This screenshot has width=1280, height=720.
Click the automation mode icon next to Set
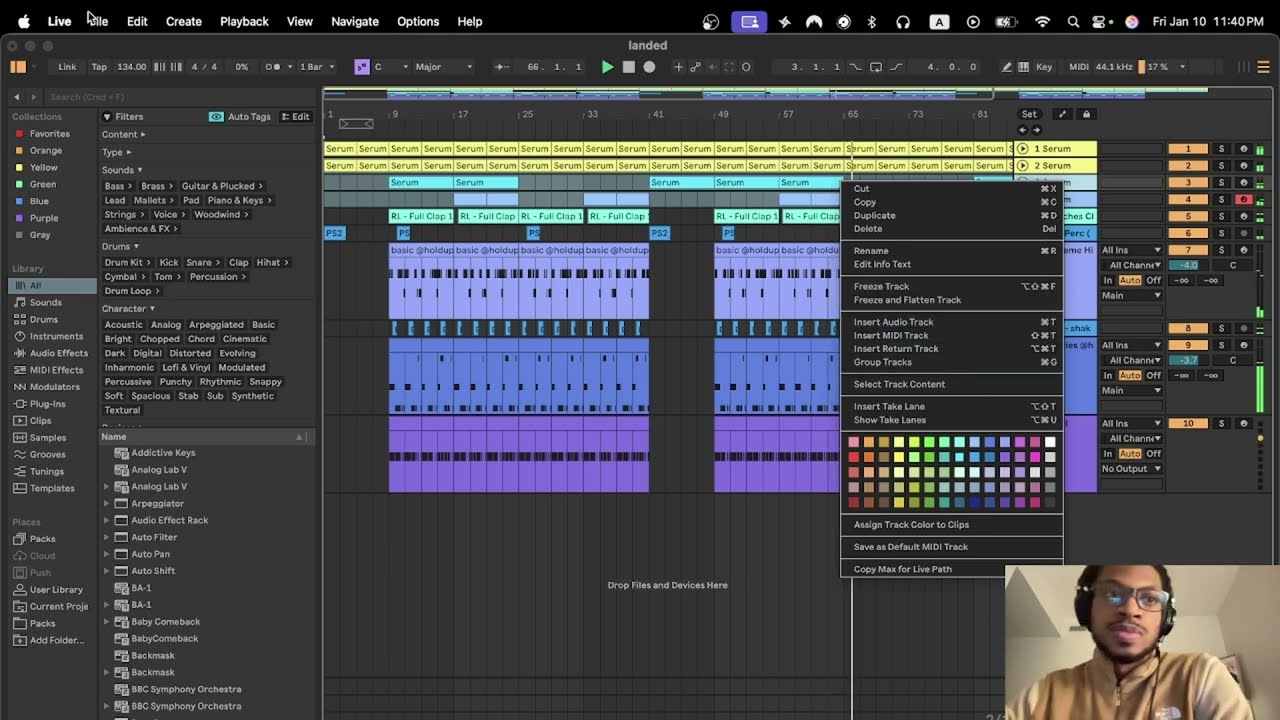pyautogui.click(x=1062, y=114)
